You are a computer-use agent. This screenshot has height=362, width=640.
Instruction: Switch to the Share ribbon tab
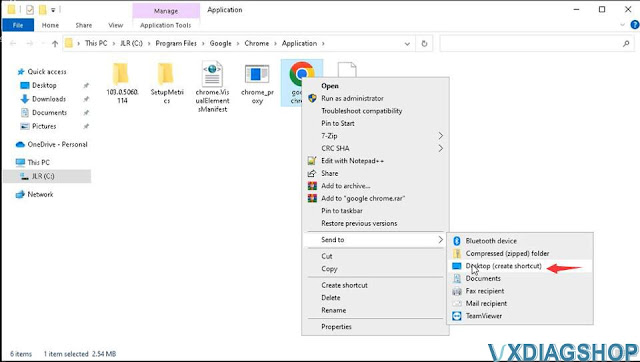coord(84,25)
